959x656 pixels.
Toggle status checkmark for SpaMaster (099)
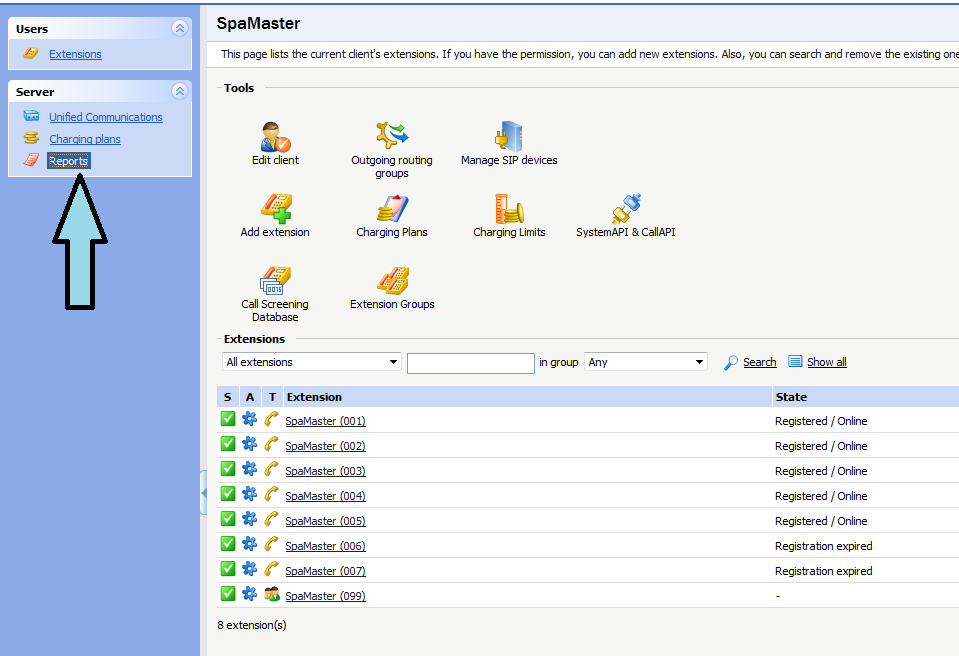(228, 594)
